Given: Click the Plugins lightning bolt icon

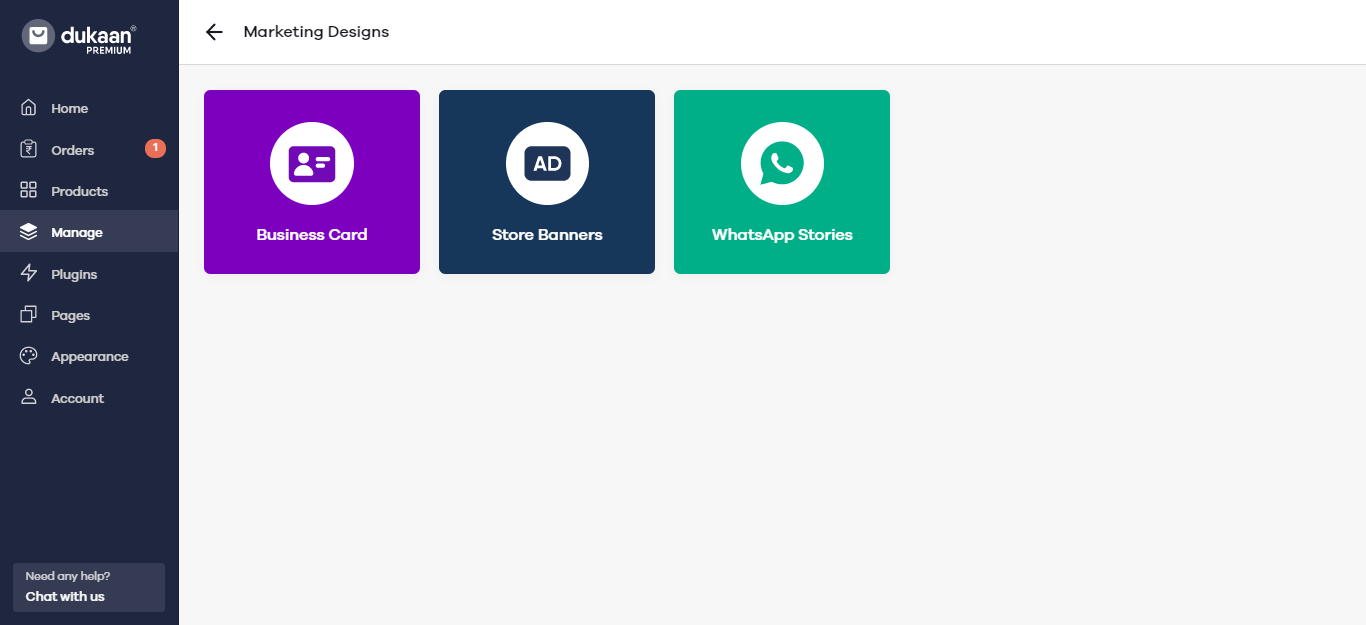Looking at the screenshot, I should point(29,273).
